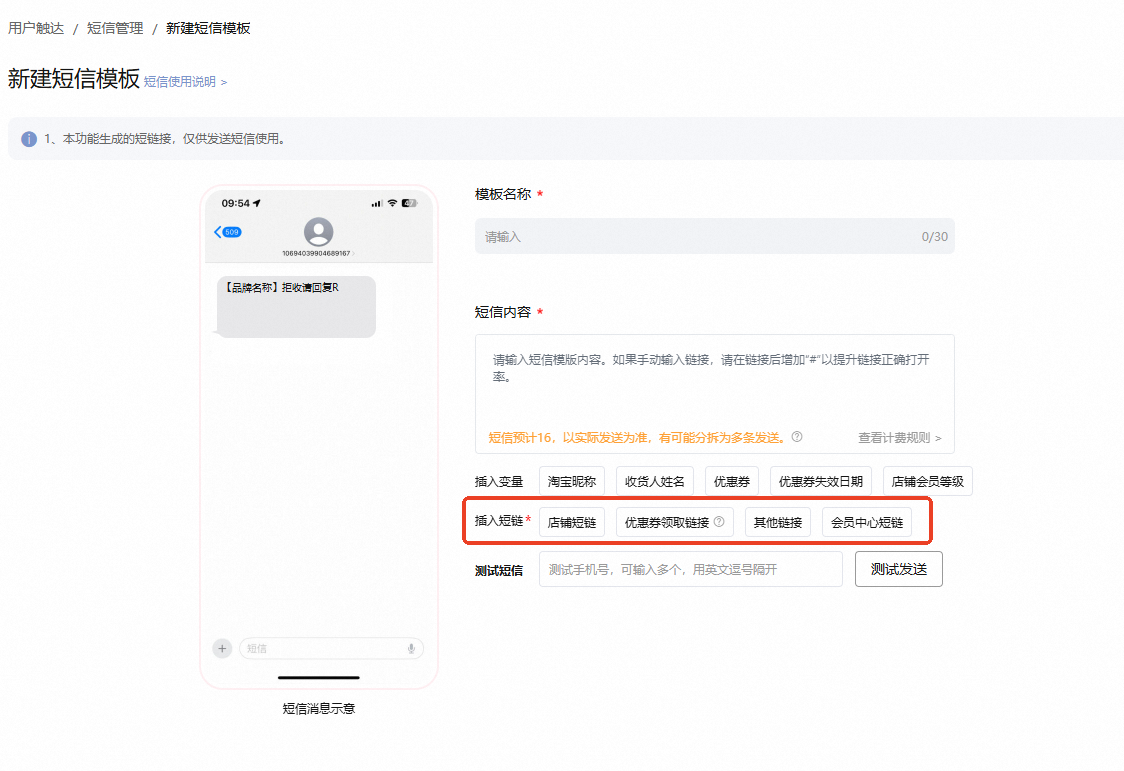Insert the 优惠券失效日期 variable
Image resolution: width=1124 pixels, height=771 pixels.
click(x=821, y=482)
